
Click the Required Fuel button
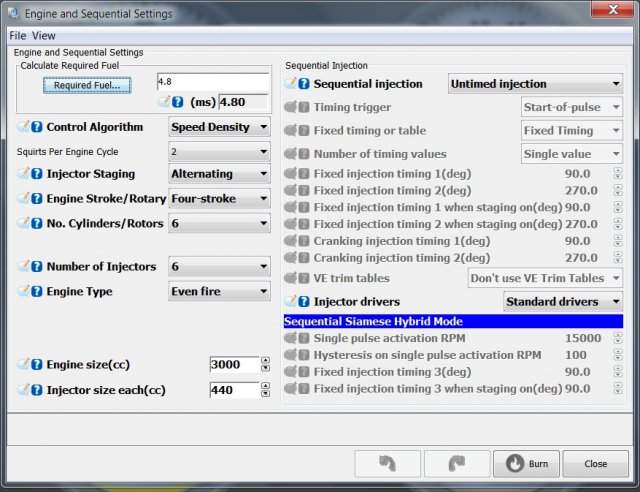tap(86, 86)
